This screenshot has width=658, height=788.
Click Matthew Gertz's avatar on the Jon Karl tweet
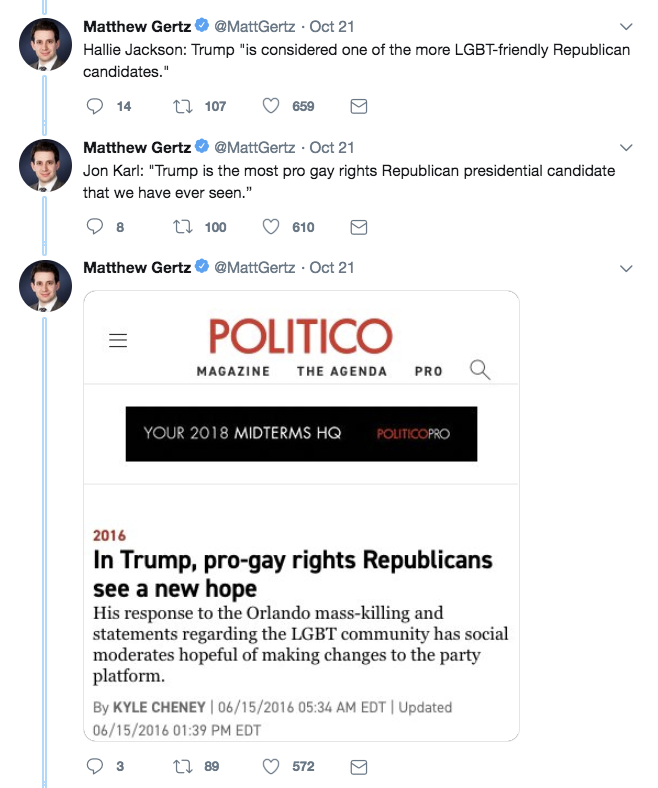point(46,165)
